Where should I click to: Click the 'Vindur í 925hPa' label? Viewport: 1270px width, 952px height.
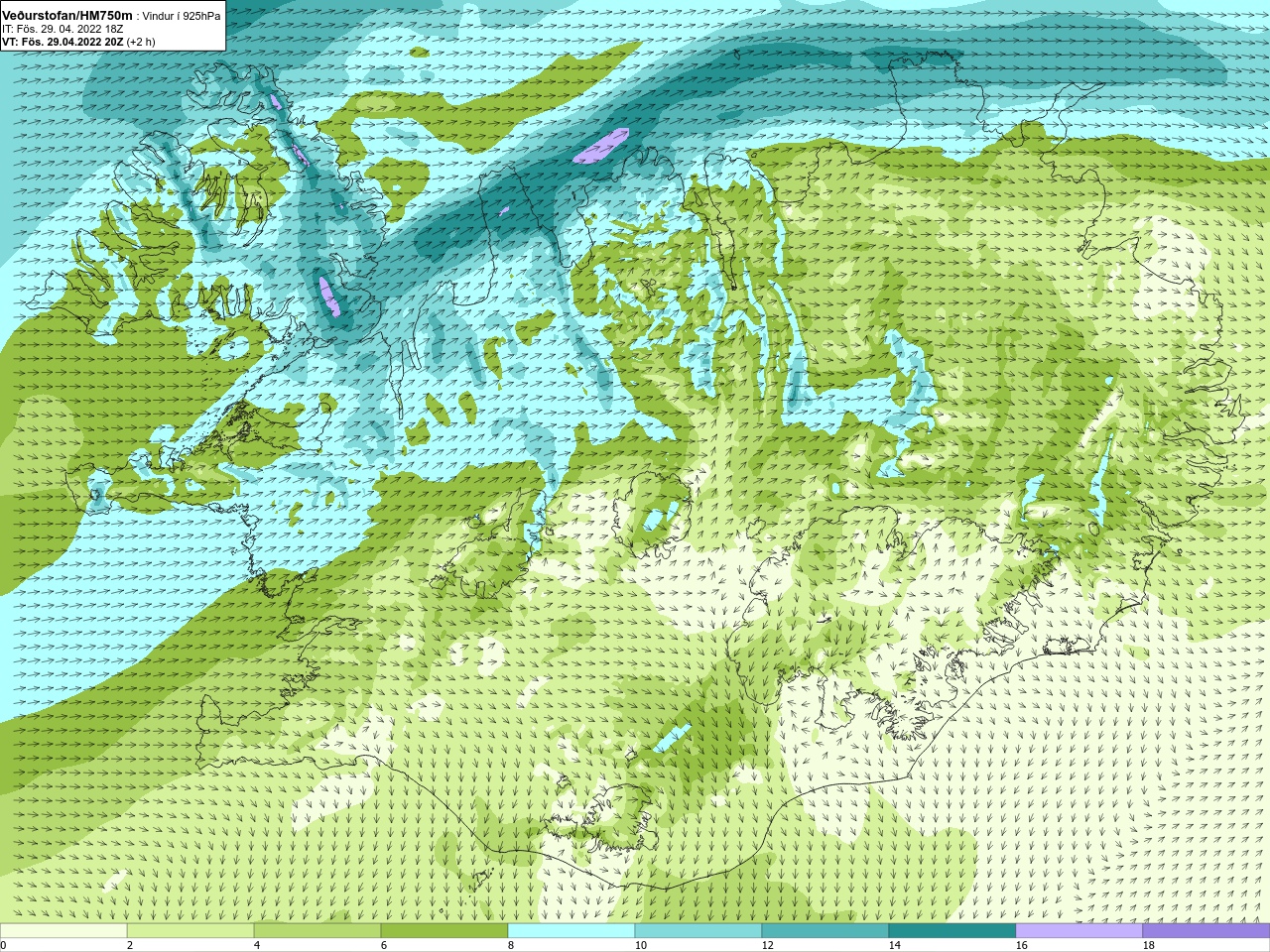(181, 16)
